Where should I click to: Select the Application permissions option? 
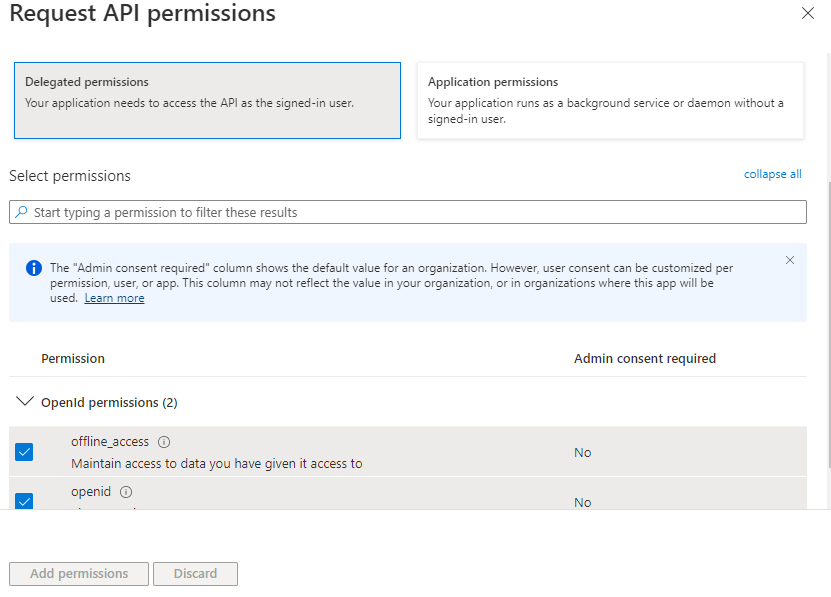(x=610, y=100)
